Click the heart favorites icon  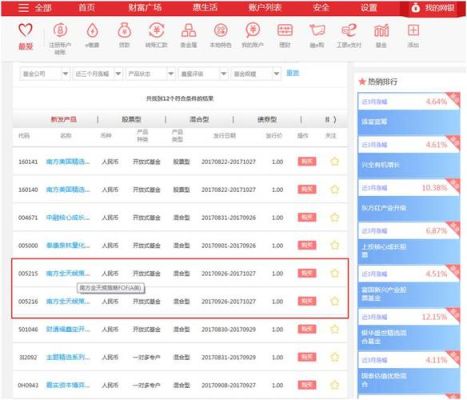pyautogui.click(x=25, y=31)
